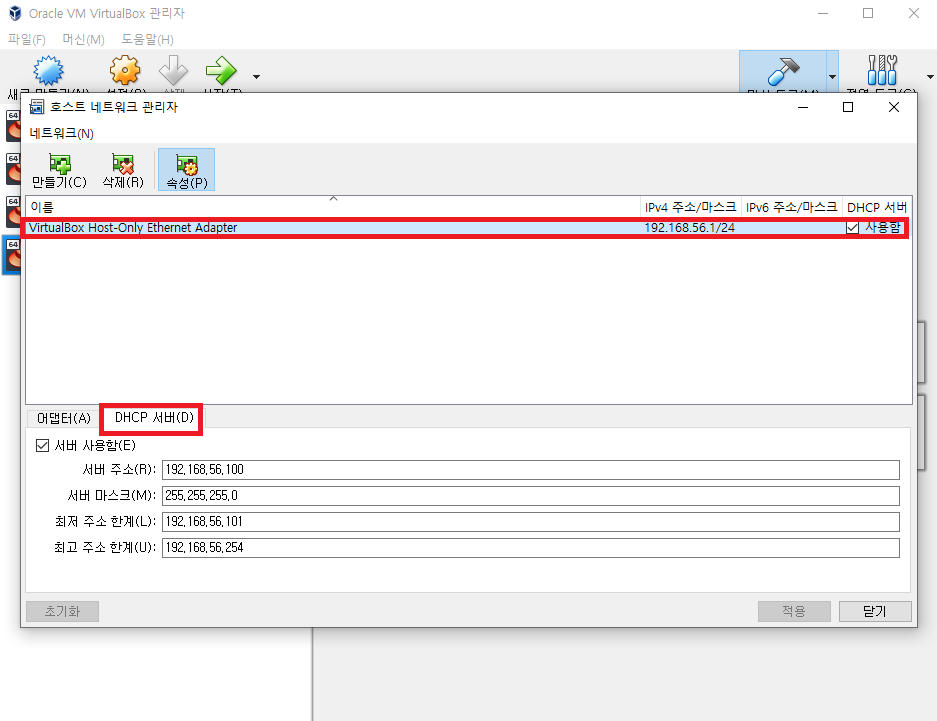The width and height of the screenshot is (937, 721).
Task: Click the Upper Address Bound field 192.168.56.254
Action: pos(531,548)
